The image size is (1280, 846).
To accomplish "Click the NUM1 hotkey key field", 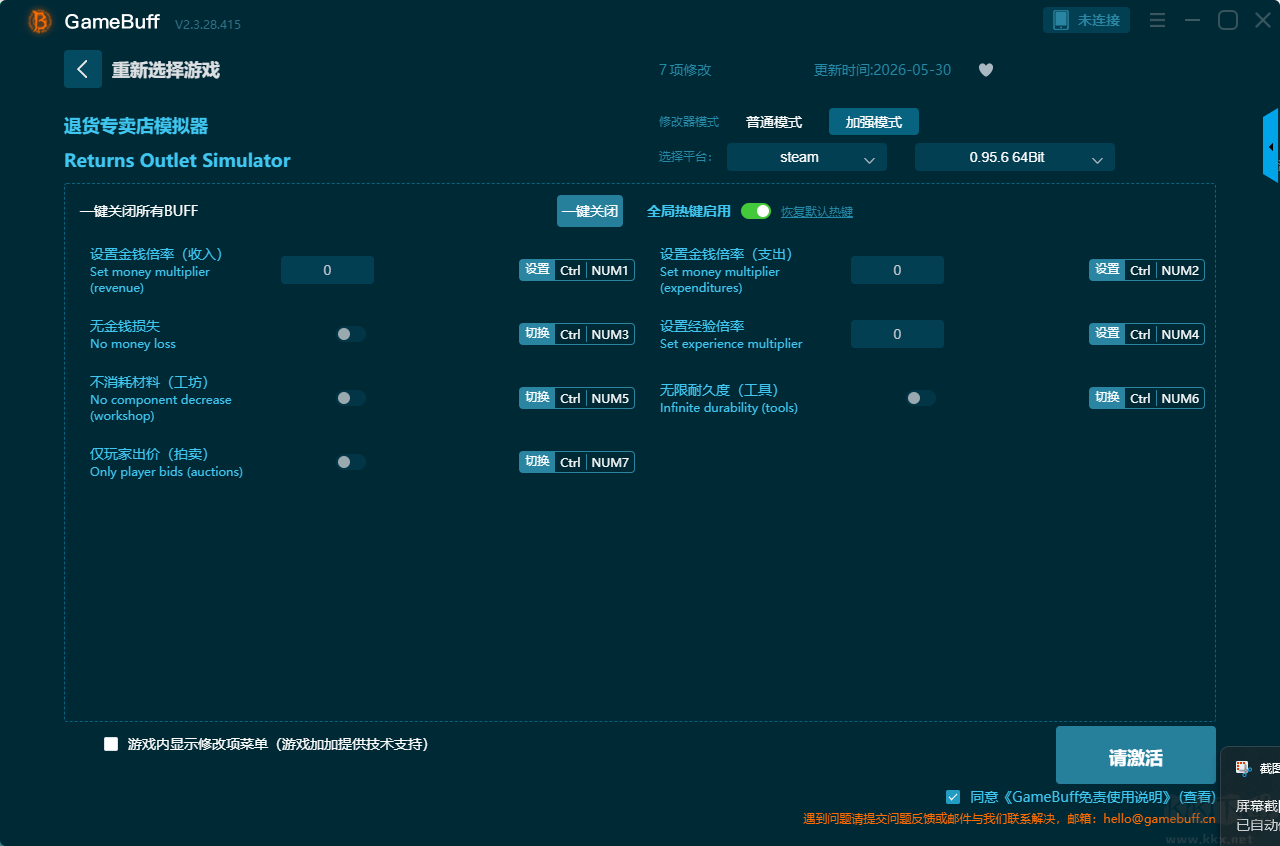I will [610, 270].
